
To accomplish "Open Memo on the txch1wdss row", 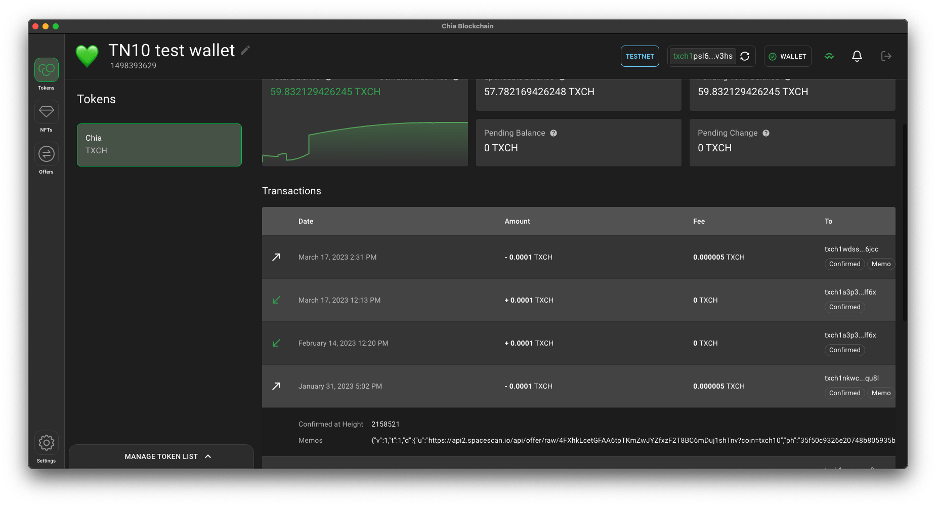I will point(880,264).
